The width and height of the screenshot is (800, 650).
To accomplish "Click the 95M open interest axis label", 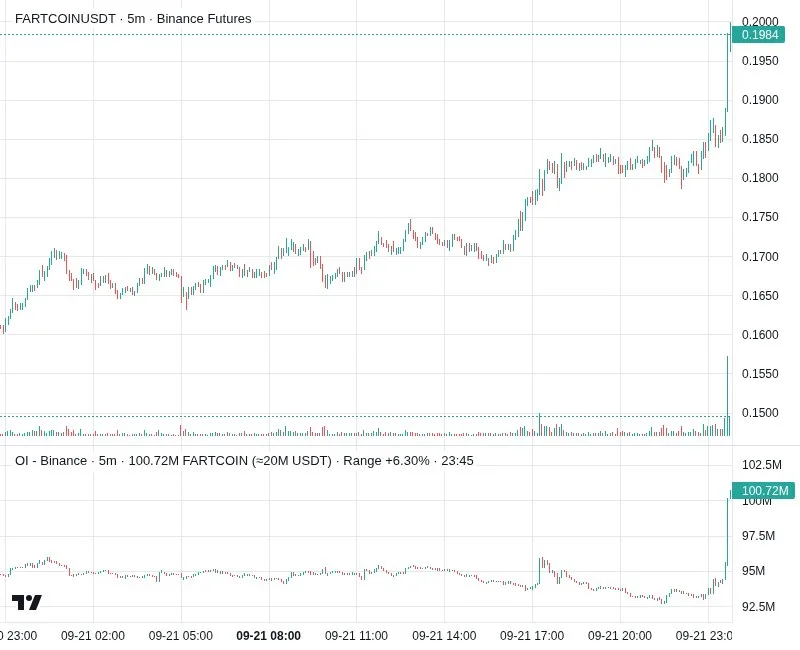I will 753,571.
